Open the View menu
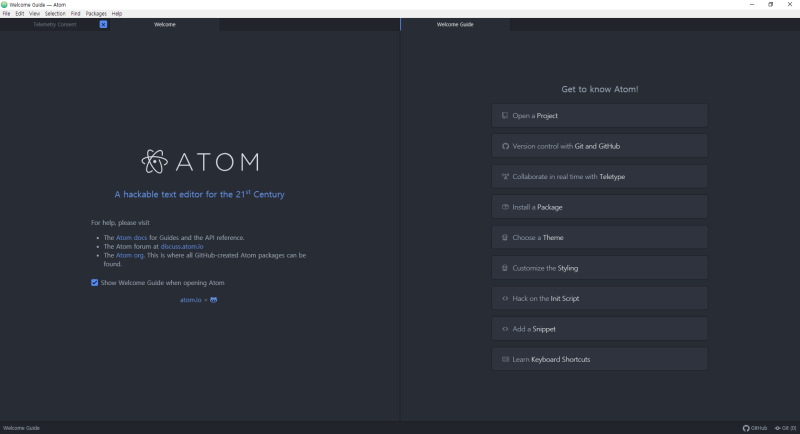The image size is (800, 434). (34, 14)
